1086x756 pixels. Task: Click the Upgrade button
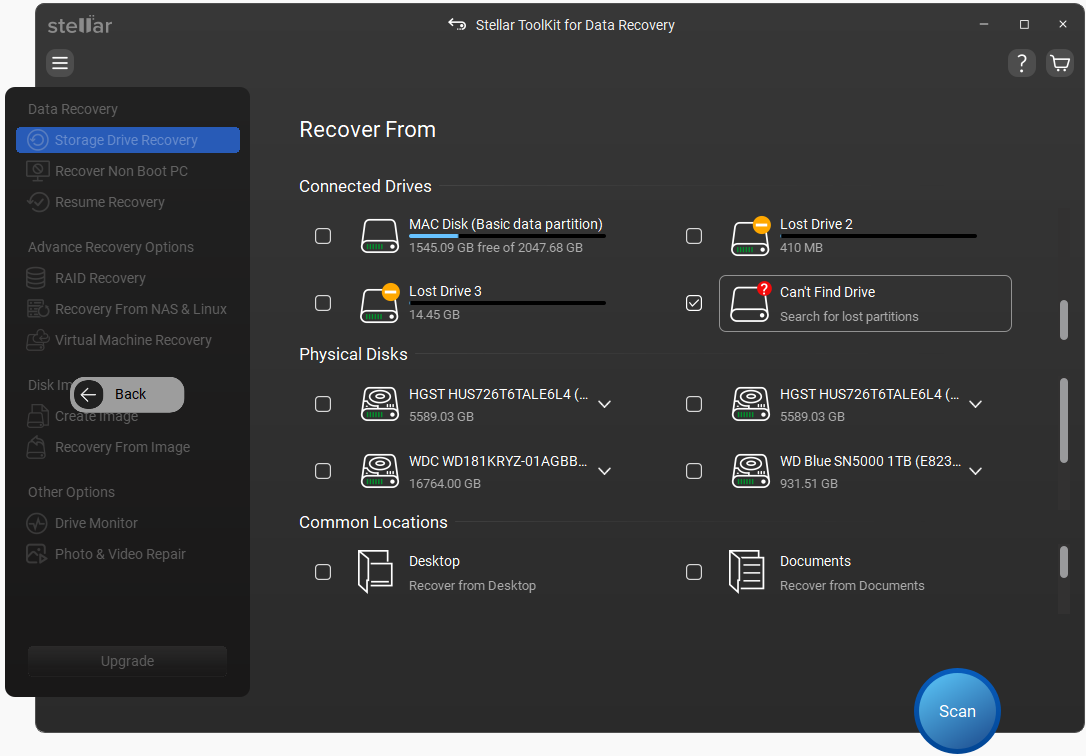click(x=127, y=661)
